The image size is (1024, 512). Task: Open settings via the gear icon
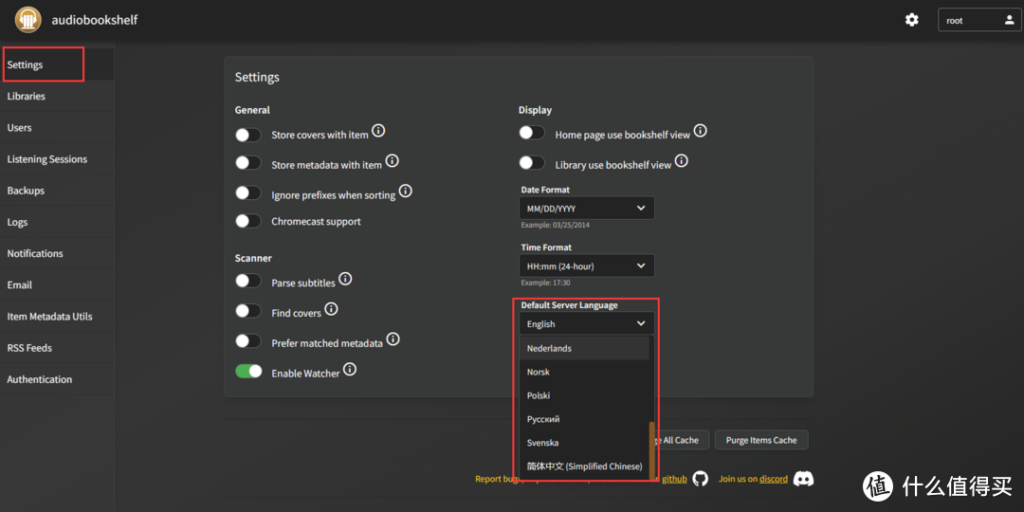(911, 20)
